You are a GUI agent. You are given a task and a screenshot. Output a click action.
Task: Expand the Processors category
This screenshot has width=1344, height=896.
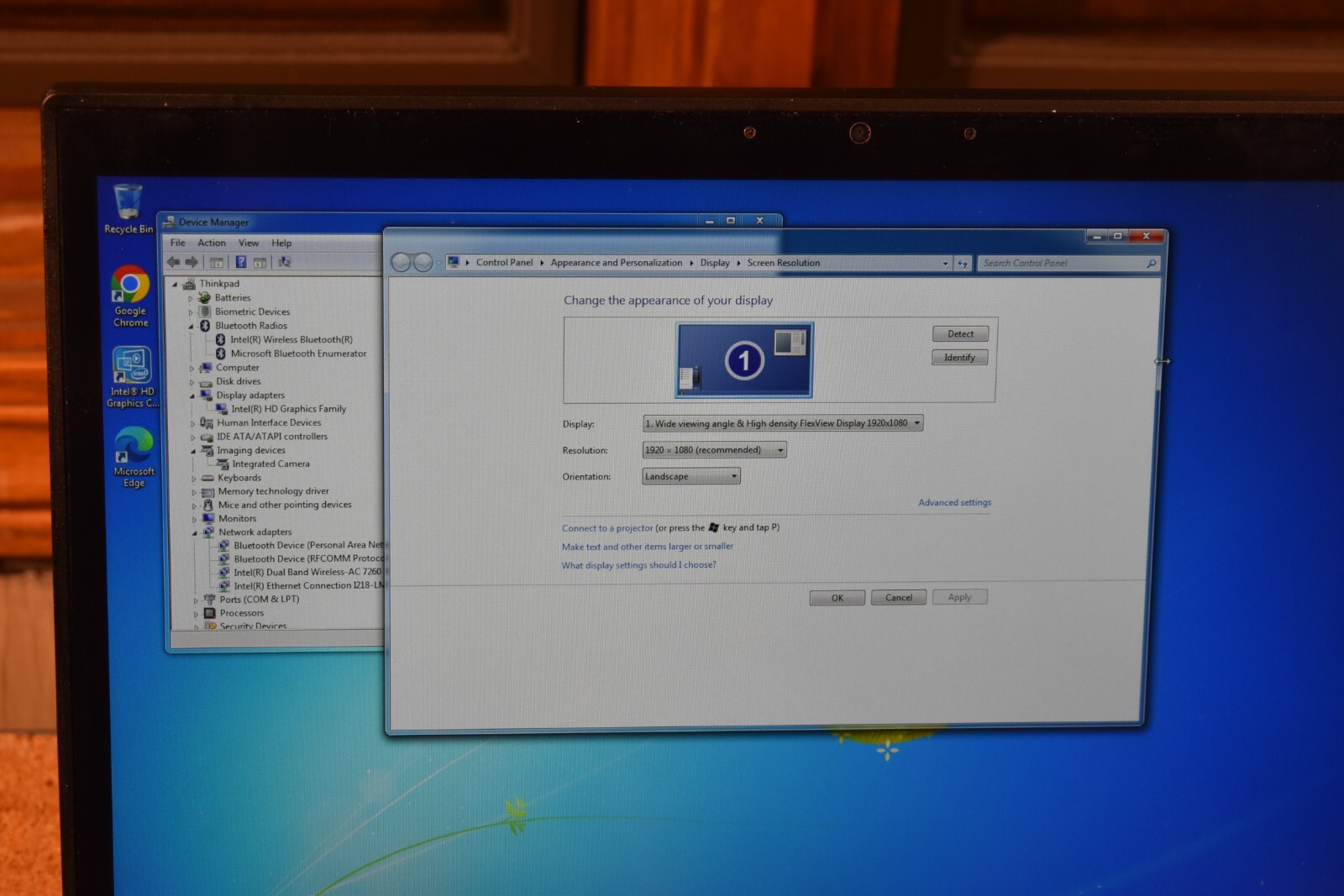(196, 614)
